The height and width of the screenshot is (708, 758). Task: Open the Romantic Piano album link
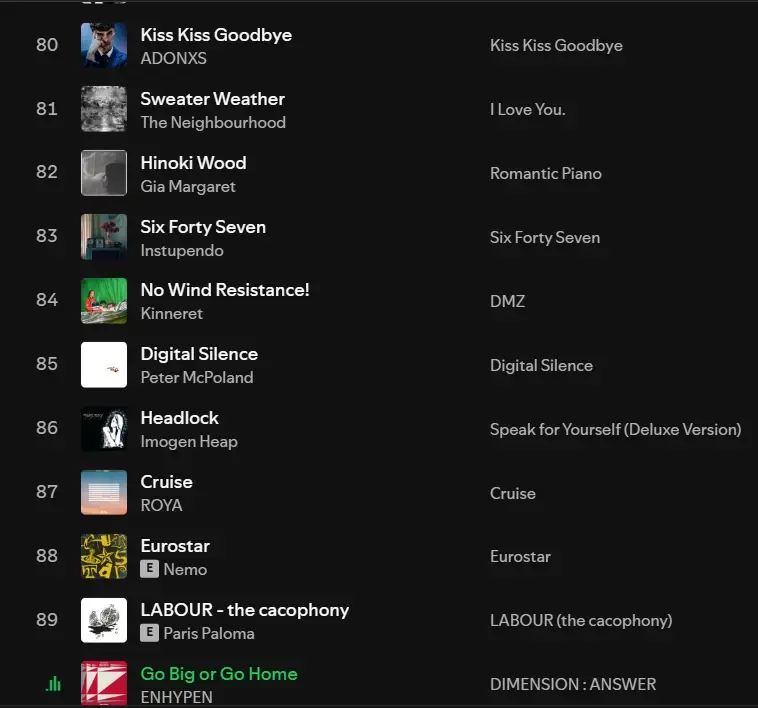(546, 173)
